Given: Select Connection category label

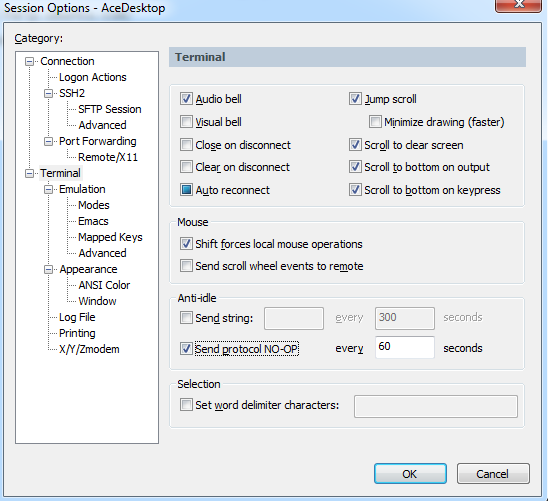Looking at the screenshot, I should [x=67, y=61].
